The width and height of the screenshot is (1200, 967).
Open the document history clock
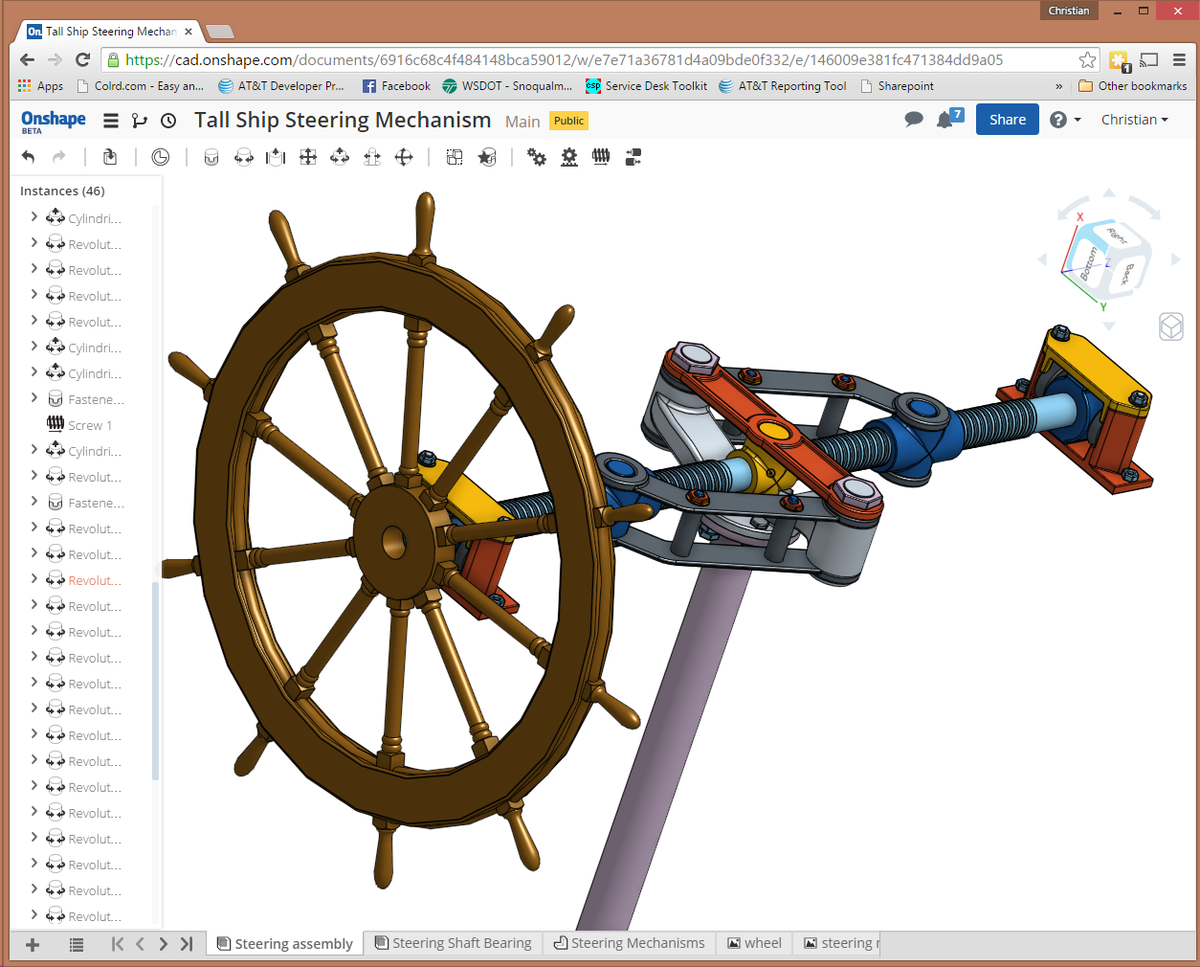[x=168, y=121]
